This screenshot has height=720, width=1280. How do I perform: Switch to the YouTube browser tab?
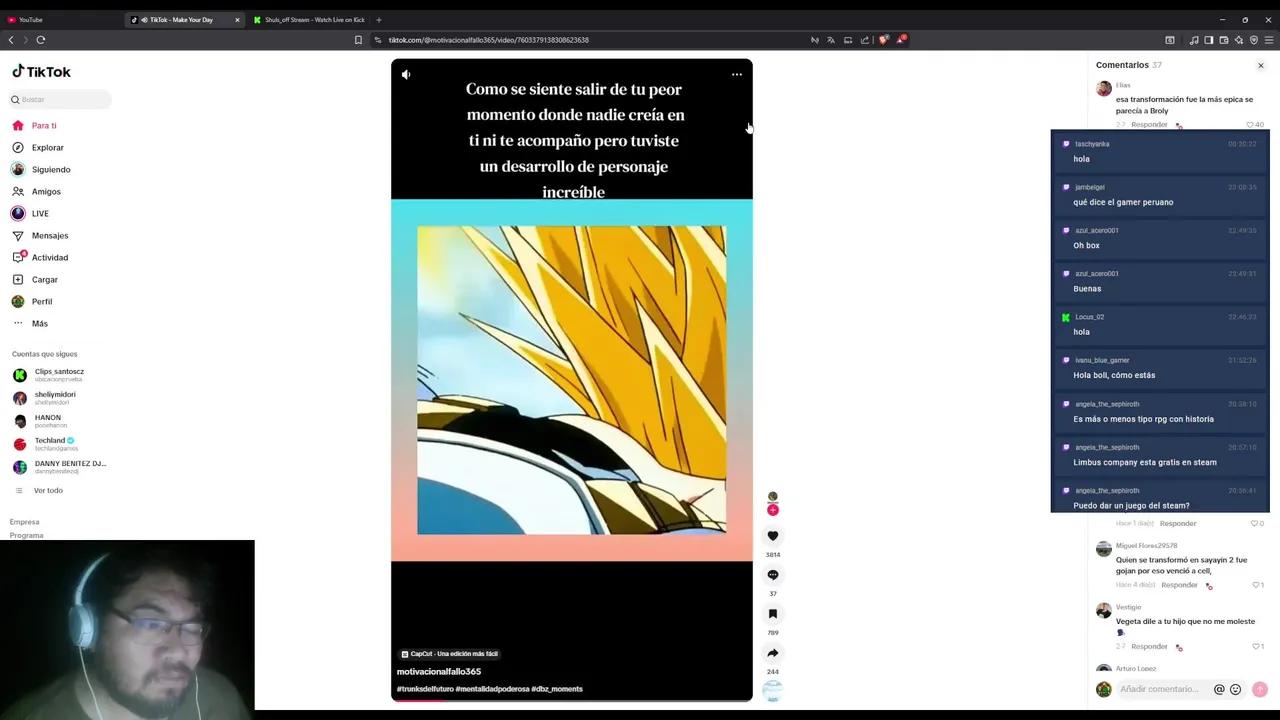pyautogui.click(x=60, y=20)
